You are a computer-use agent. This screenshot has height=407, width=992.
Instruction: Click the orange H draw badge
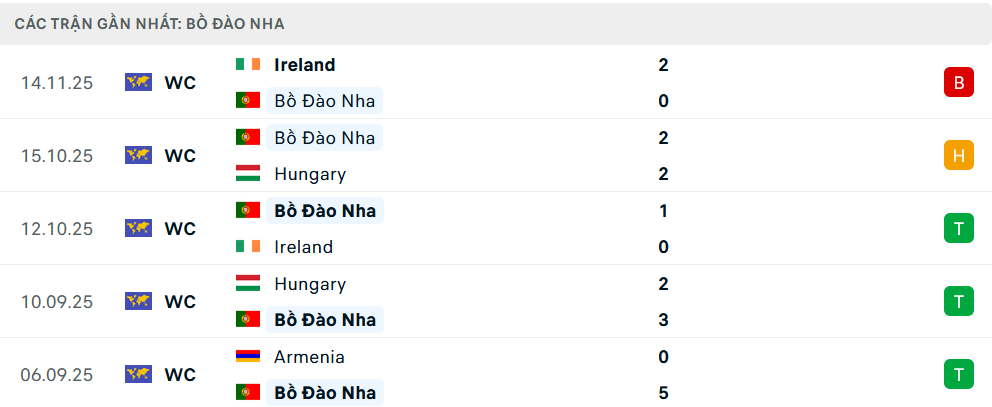[x=958, y=155]
